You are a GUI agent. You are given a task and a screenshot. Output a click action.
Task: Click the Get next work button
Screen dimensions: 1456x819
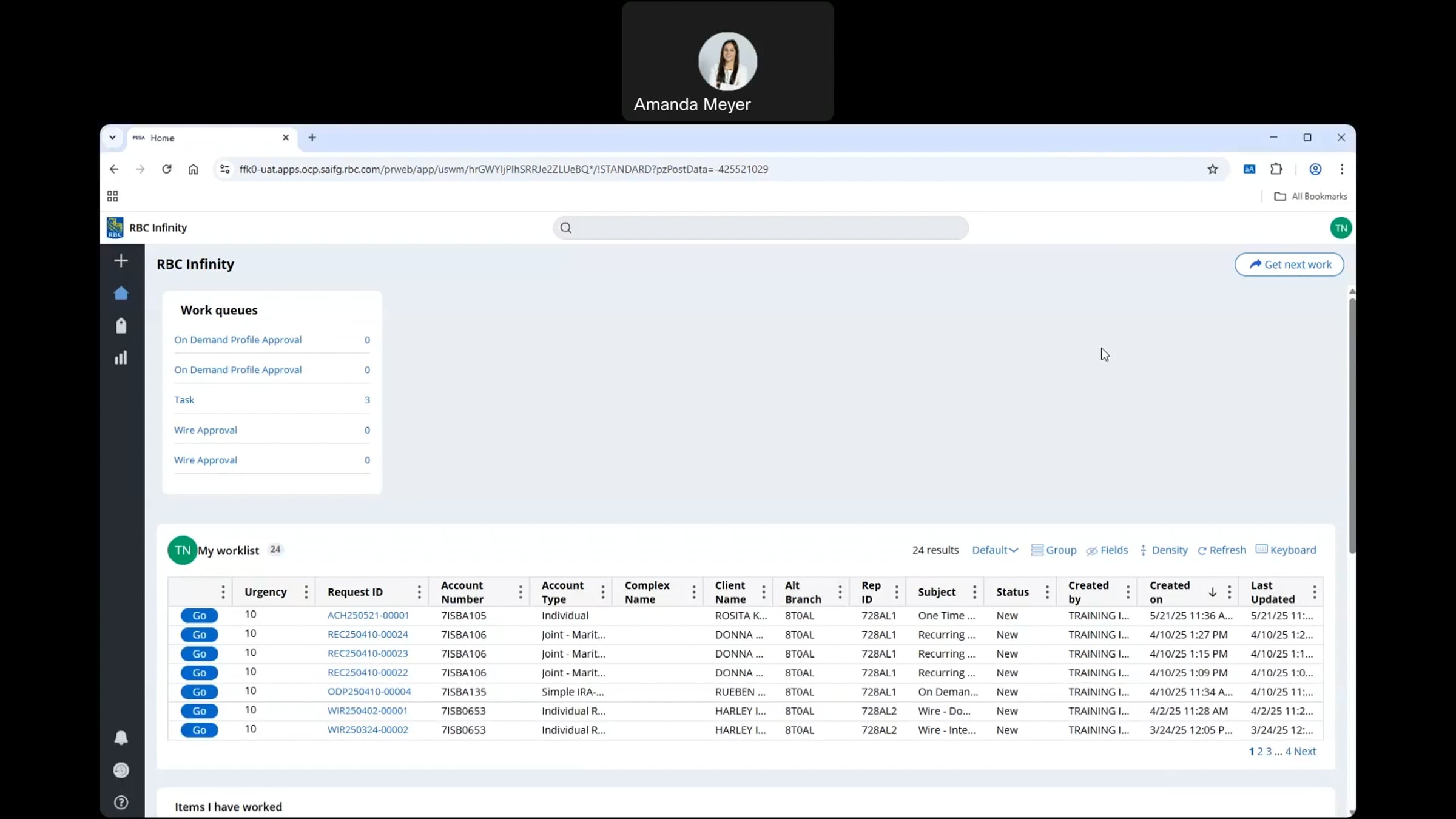tap(1289, 264)
